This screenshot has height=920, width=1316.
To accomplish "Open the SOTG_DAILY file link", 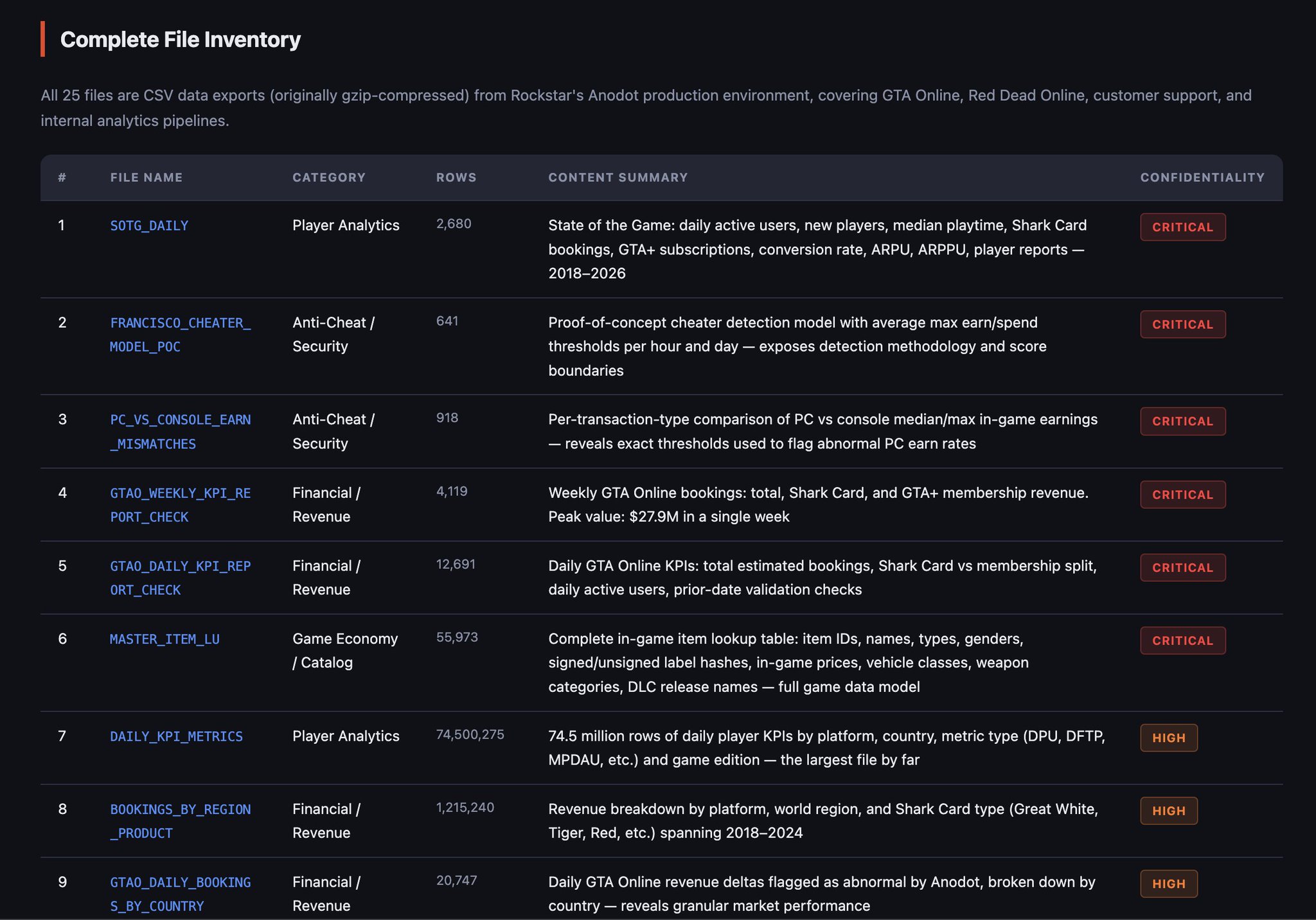I will coord(149,226).
